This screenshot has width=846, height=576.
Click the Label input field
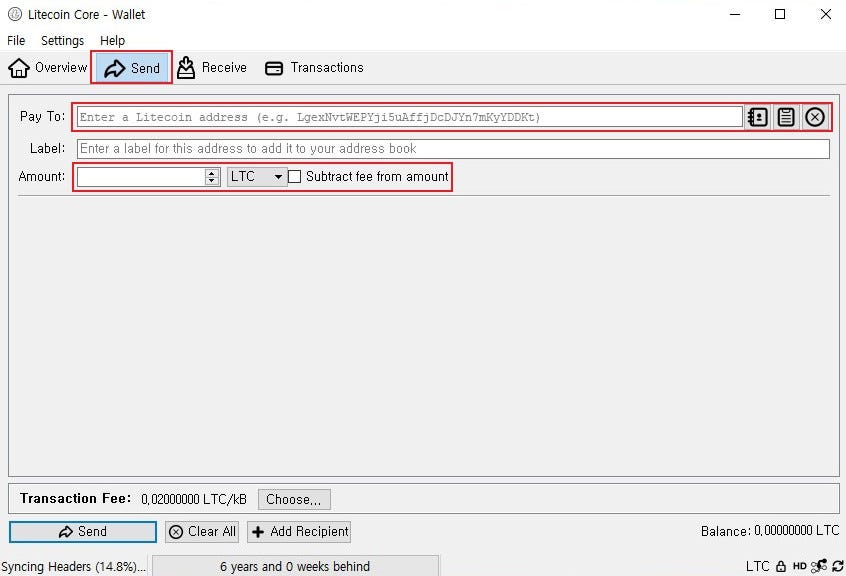click(453, 149)
